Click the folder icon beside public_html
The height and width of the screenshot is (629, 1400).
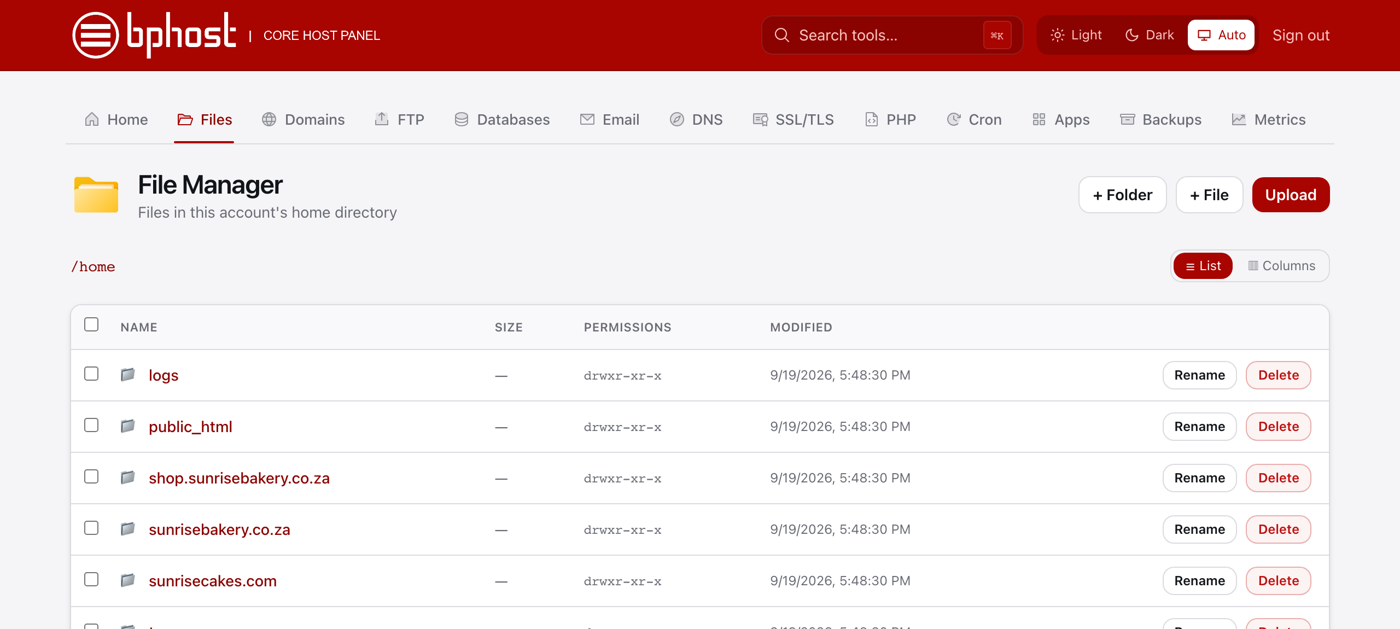[x=128, y=426]
